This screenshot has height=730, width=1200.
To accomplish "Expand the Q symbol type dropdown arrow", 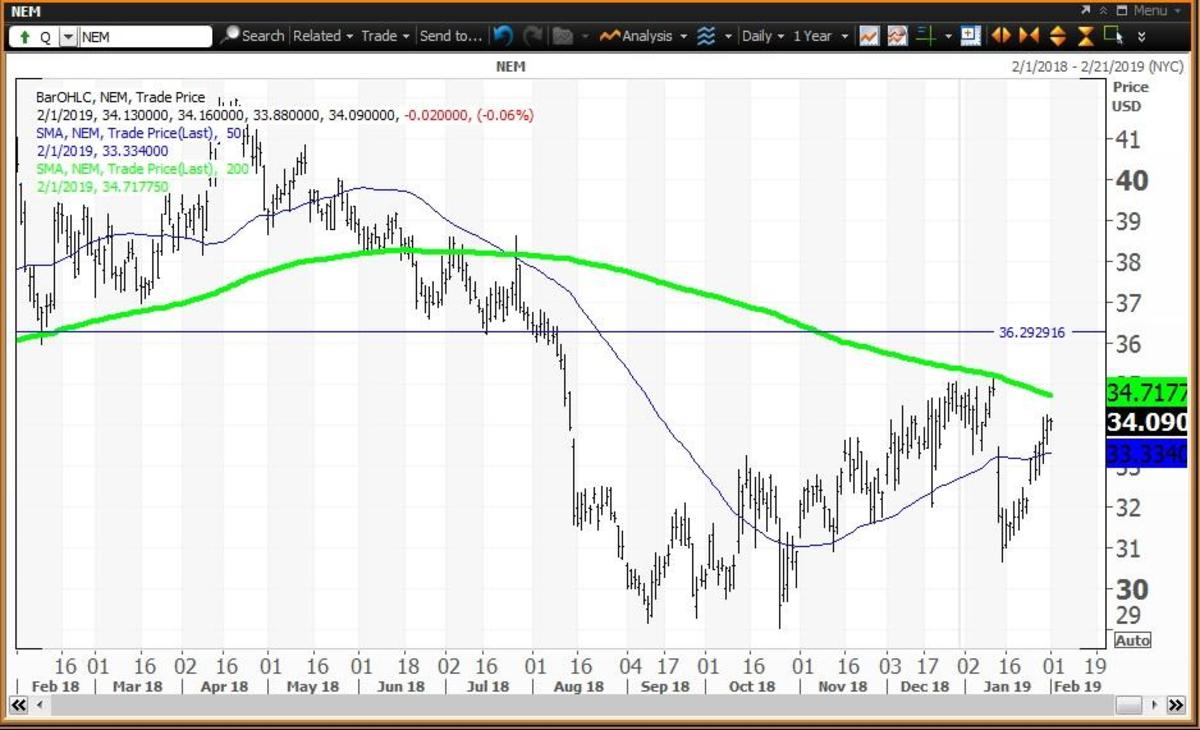I will coord(68,37).
